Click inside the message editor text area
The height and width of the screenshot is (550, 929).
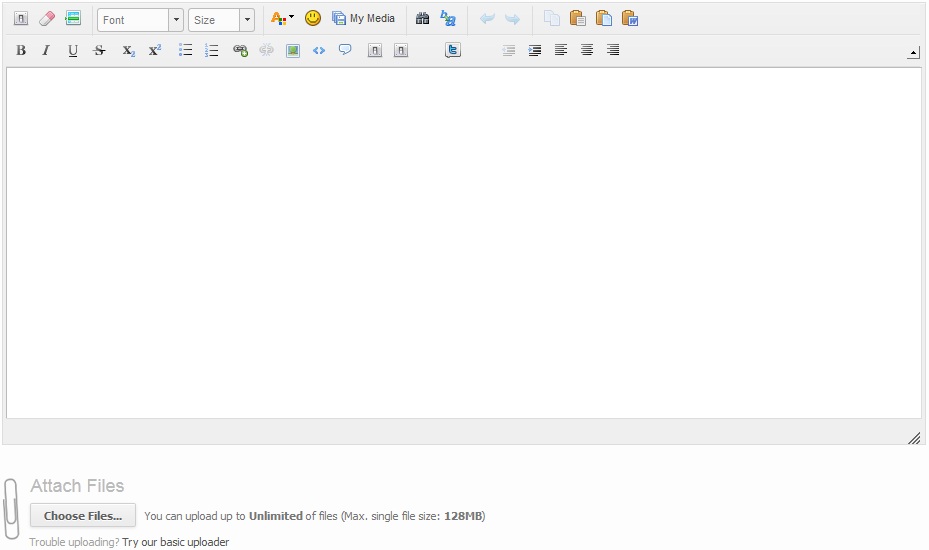[x=464, y=242]
